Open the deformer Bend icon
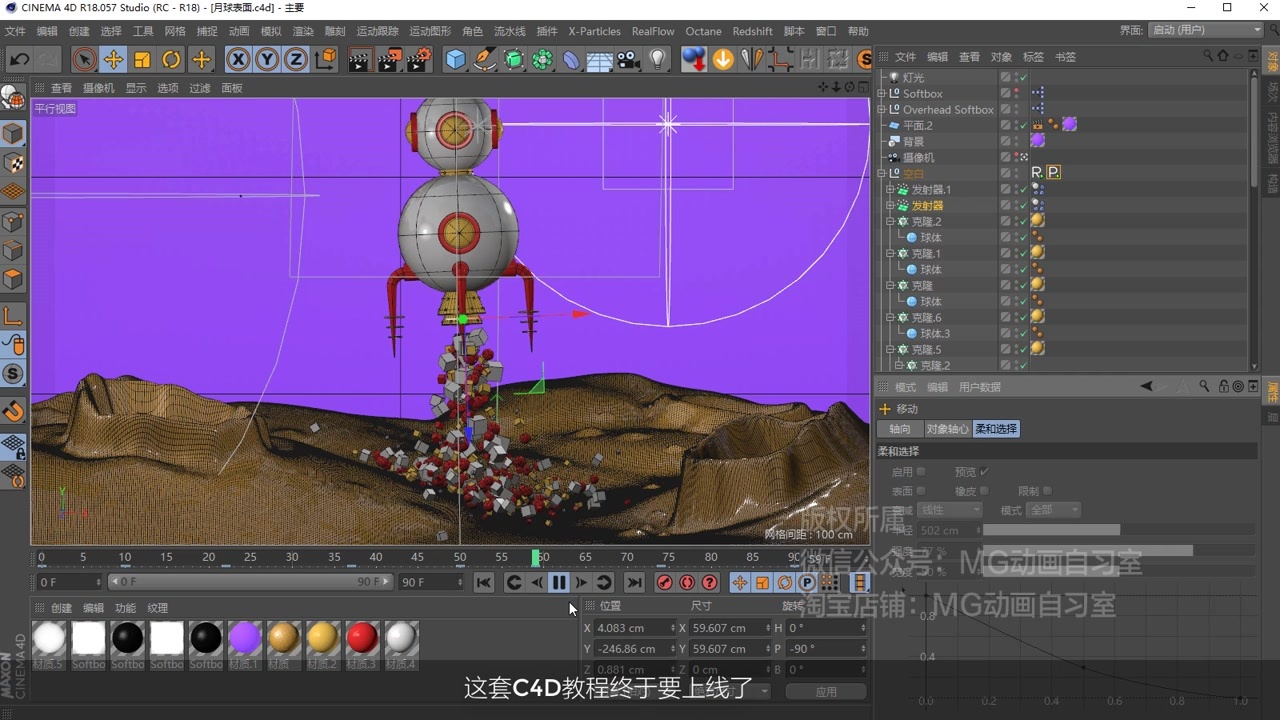 click(571, 60)
